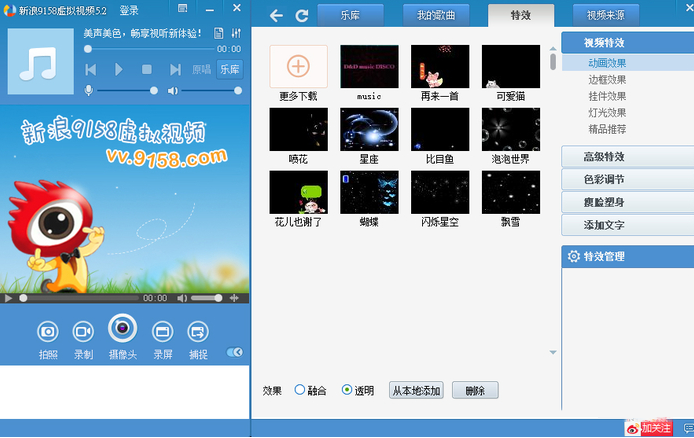
Task: Click the video fullscreen move icon
Action: [234, 298]
